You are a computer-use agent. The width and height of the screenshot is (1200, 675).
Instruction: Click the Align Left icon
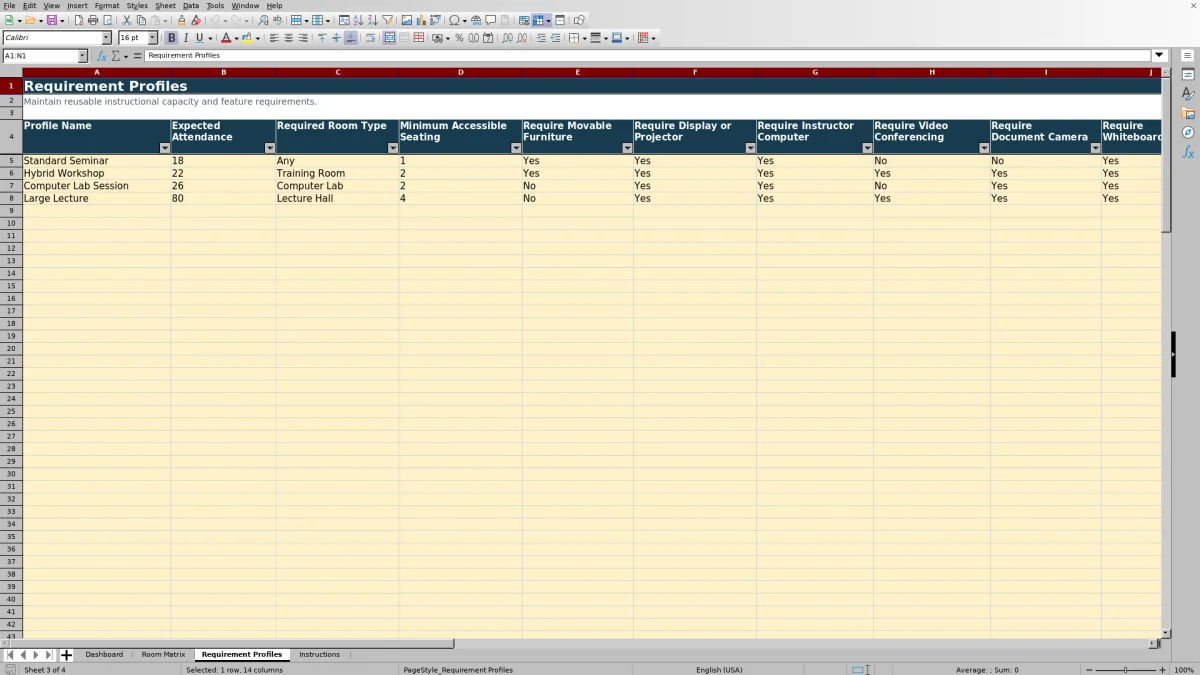[274, 38]
